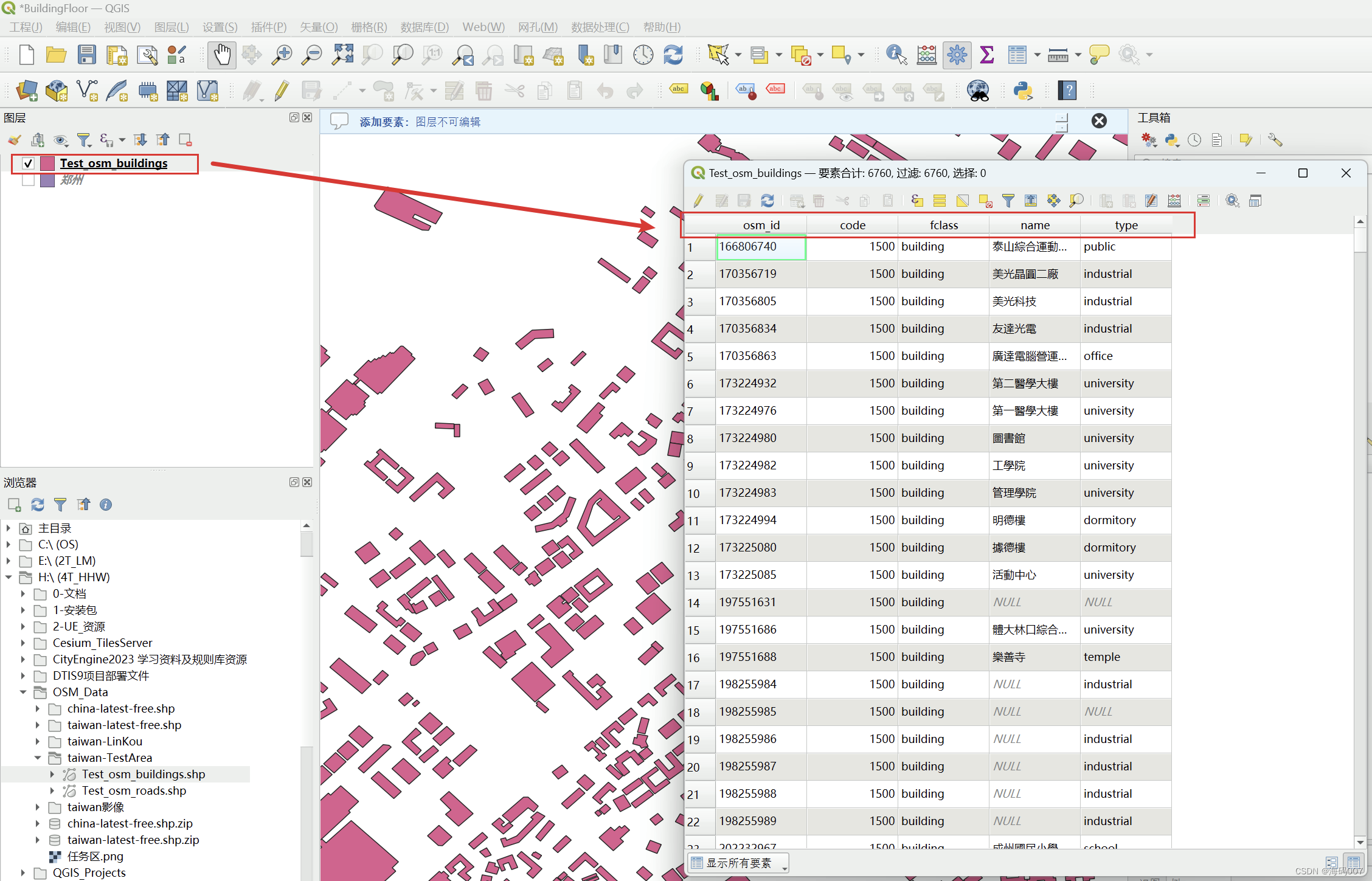Click the Zoom In magnifier tool
The width and height of the screenshot is (1372, 881).
click(282, 55)
